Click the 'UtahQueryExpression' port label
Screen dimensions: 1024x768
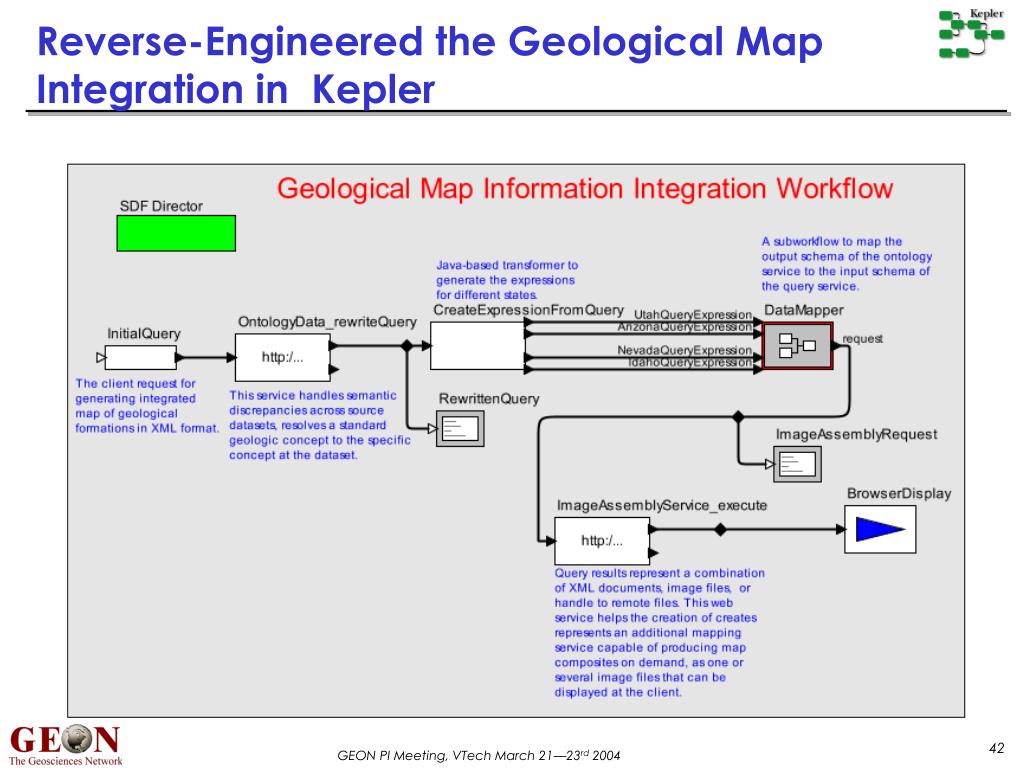pos(692,315)
